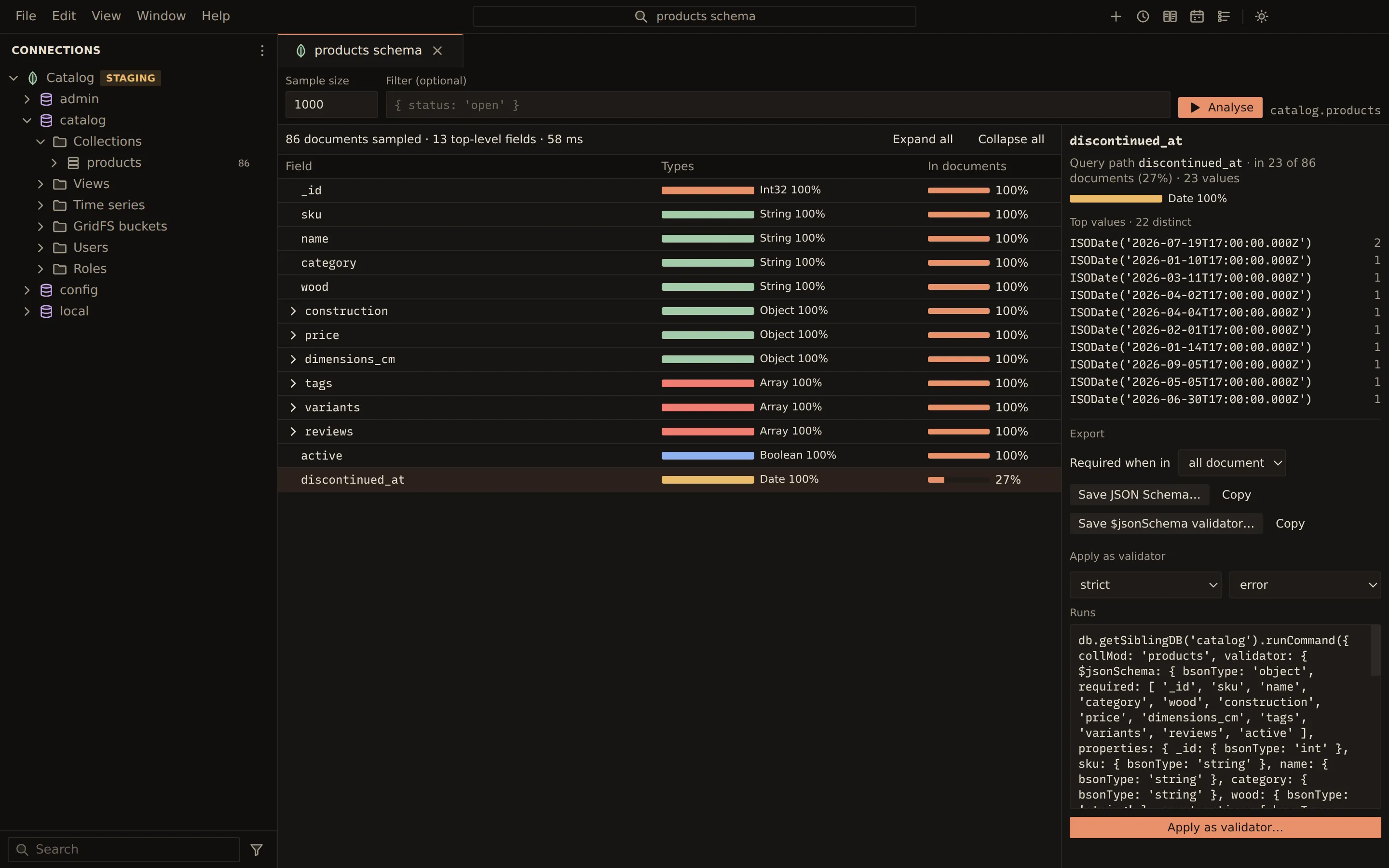Open the calendar icon in toolbar
Viewport: 1389px width, 868px height.
pyautogui.click(x=1196, y=17)
